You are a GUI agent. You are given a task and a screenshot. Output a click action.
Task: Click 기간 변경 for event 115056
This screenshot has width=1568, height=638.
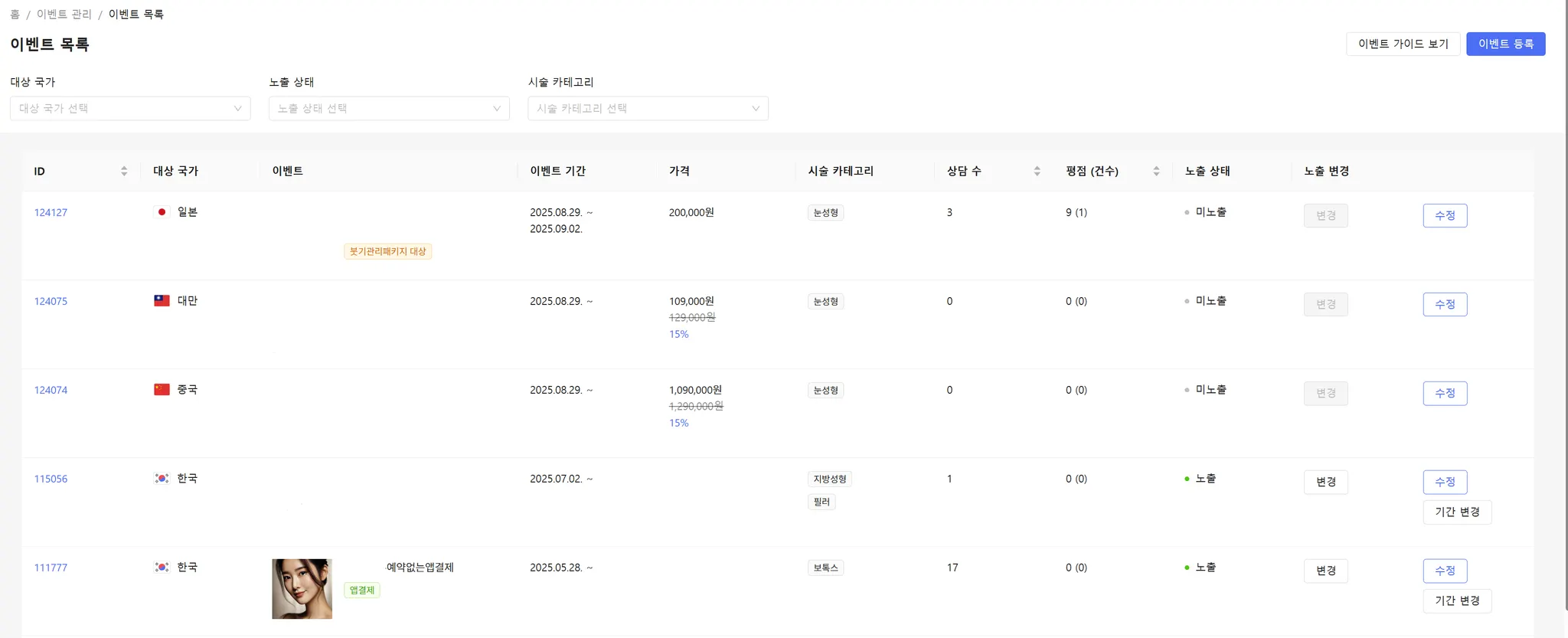[1457, 512]
